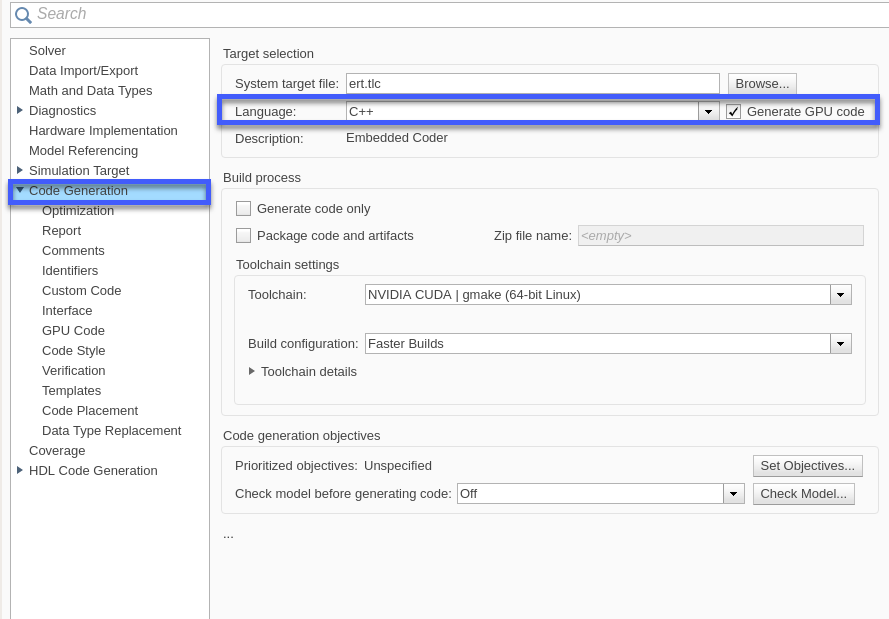Expand the Simulation Target node
Viewport: 889px width, 619px height.
coord(20,170)
